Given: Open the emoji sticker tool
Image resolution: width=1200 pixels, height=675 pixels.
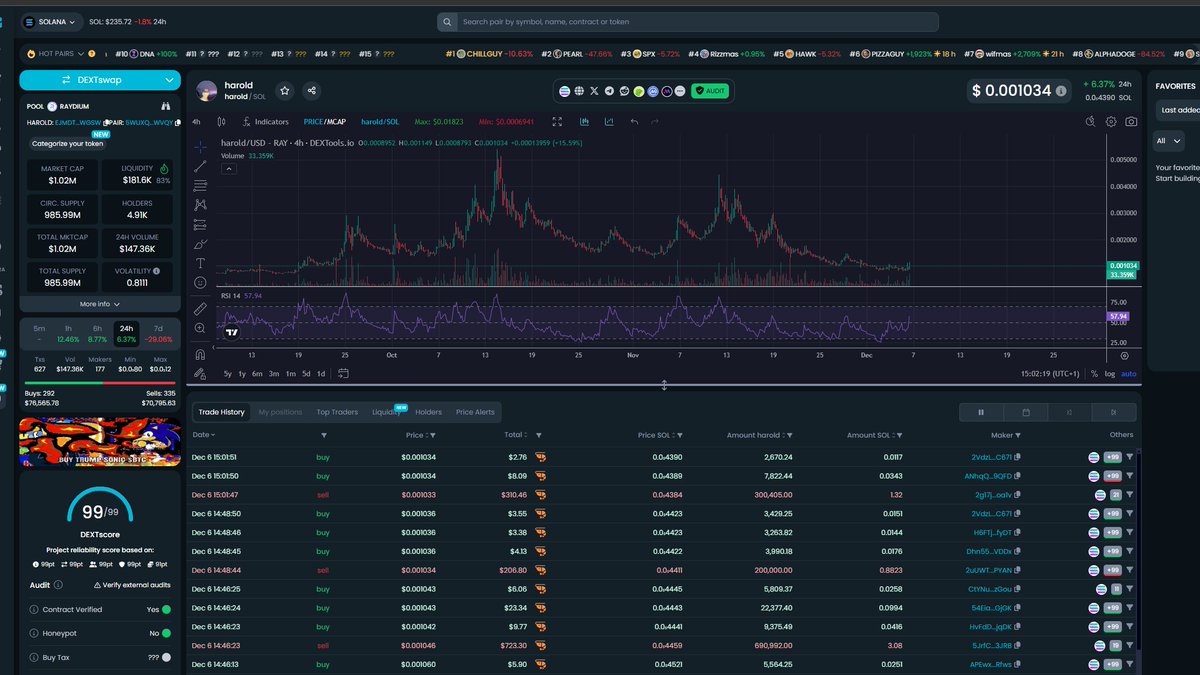Looking at the screenshot, I should click(200, 283).
